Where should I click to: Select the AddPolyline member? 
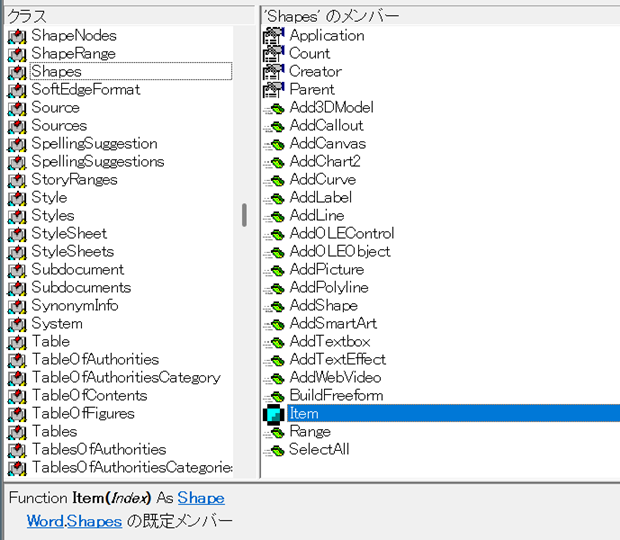tap(329, 287)
